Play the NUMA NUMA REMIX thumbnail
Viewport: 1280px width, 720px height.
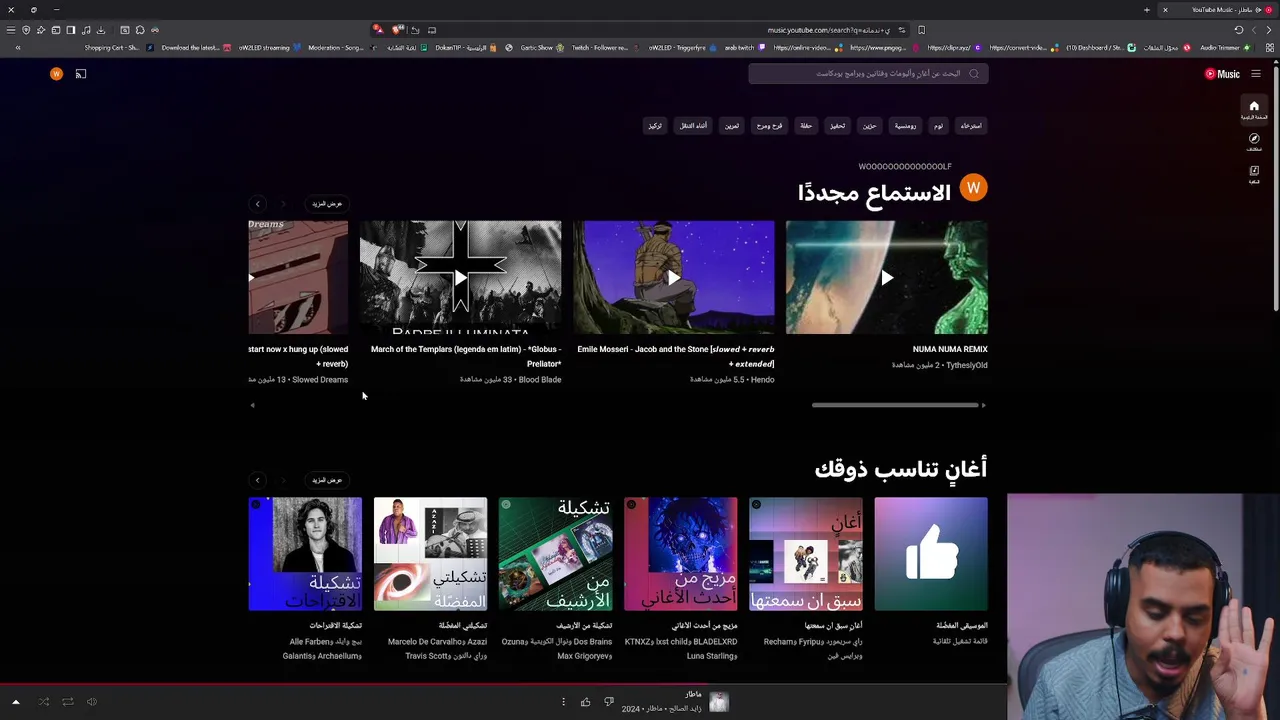pyautogui.click(x=887, y=278)
